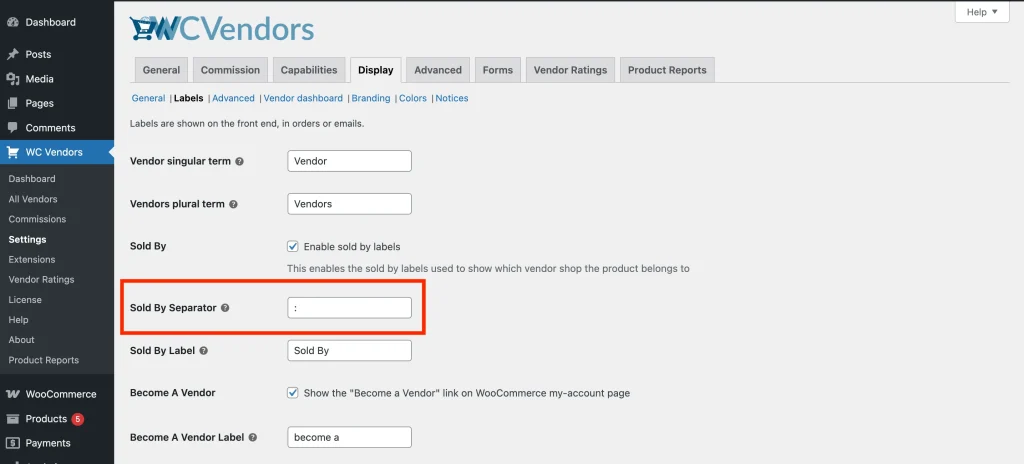Open the Branding sub-section link
Image resolution: width=1024 pixels, height=464 pixels.
[371, 98]
